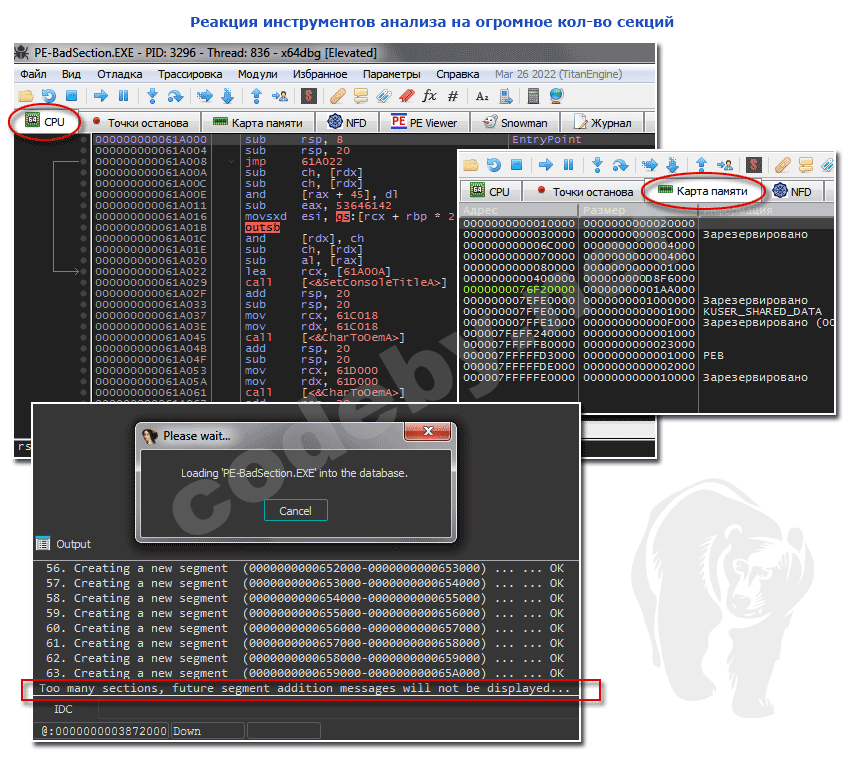Click the fx functions icon in toolbar
The width and height of the screenshot is (852, 757).
[429, 96]
